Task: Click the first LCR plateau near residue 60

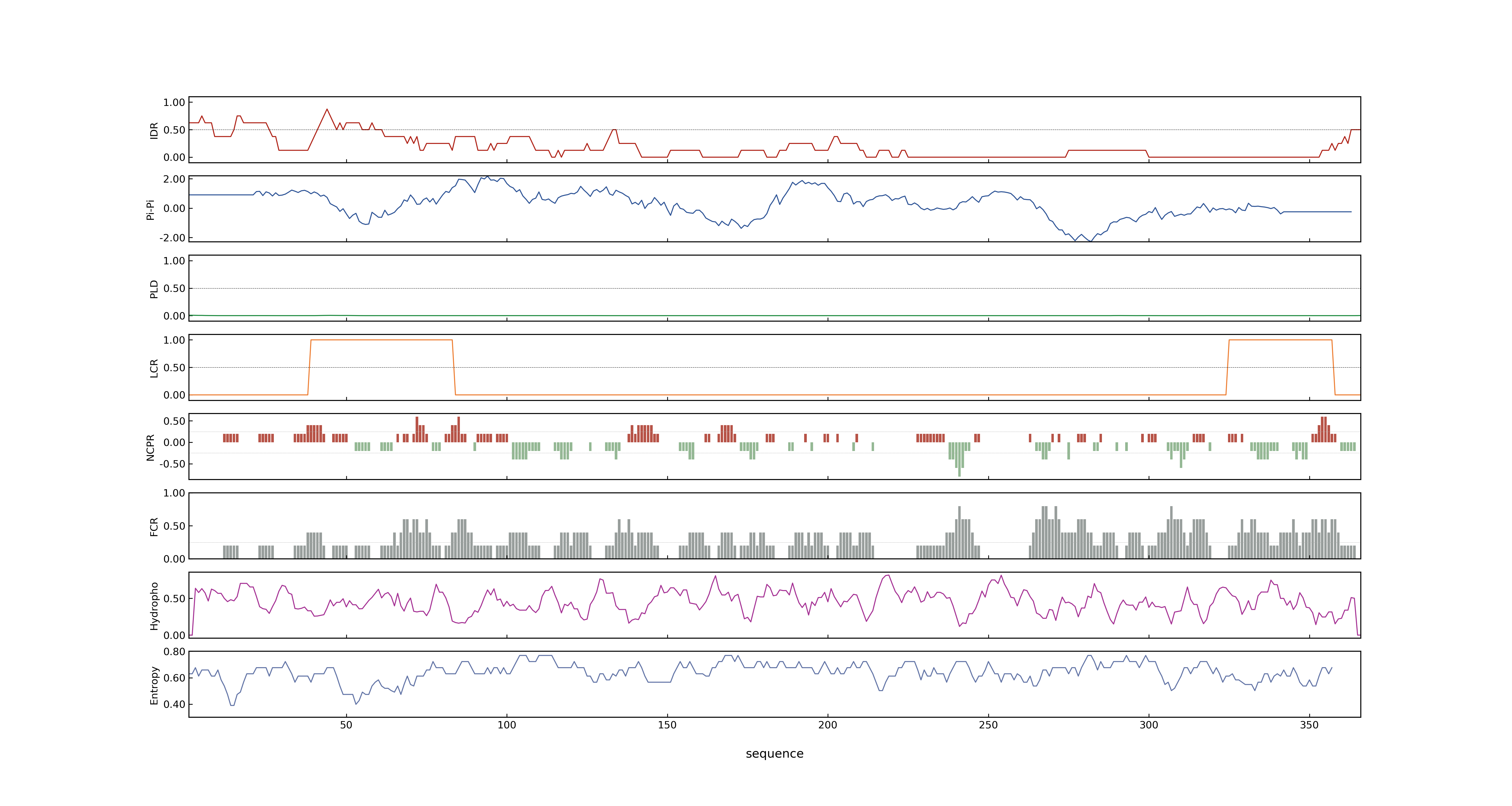Action: click(382, 340)
